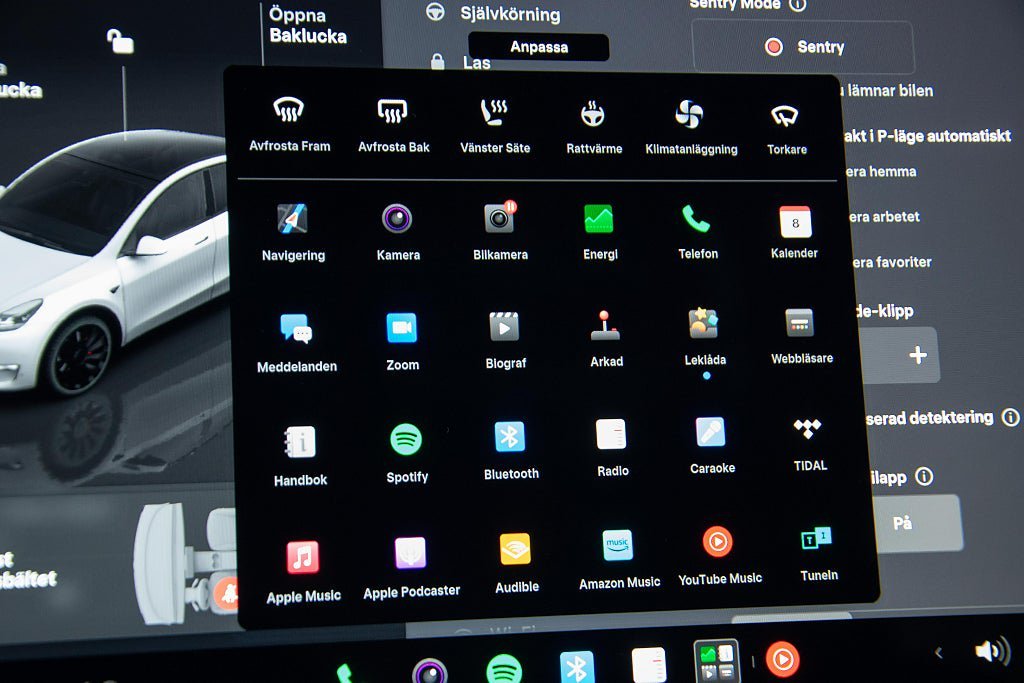Launch the Caraoke app
Image resolution: width=1024 pixels, height=683 pixels.
click(712, 445)
